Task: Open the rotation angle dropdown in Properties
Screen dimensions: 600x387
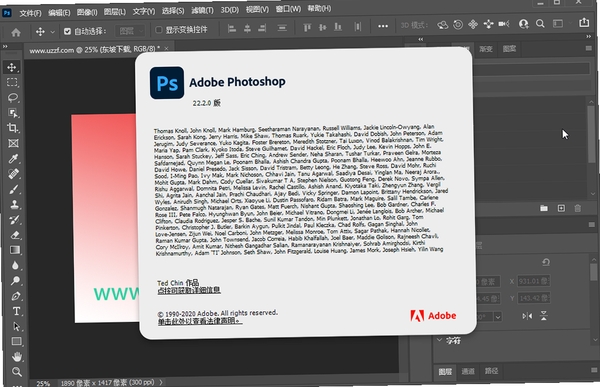Action: 497,317
